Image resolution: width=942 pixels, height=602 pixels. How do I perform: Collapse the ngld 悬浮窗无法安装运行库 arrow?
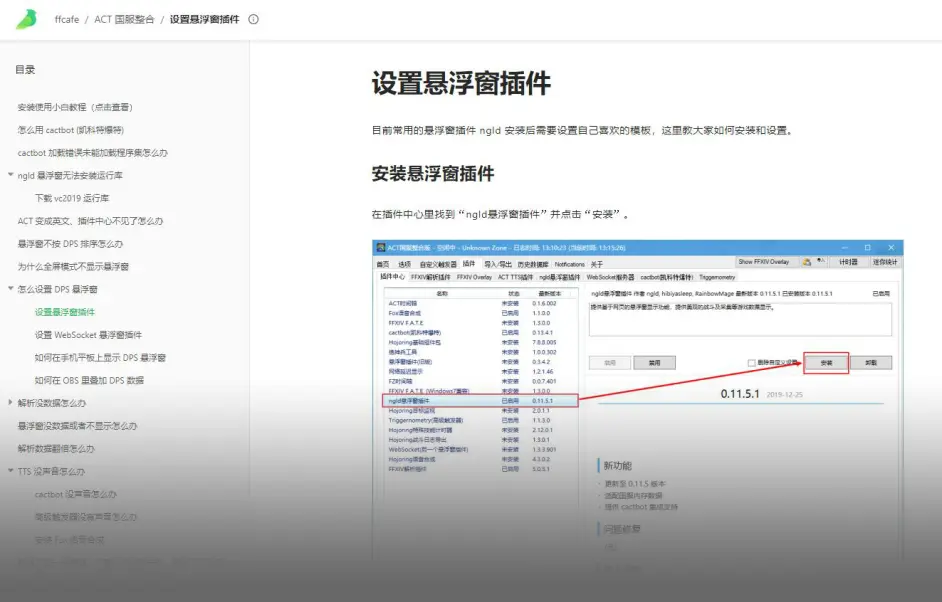tap(10, 175)
